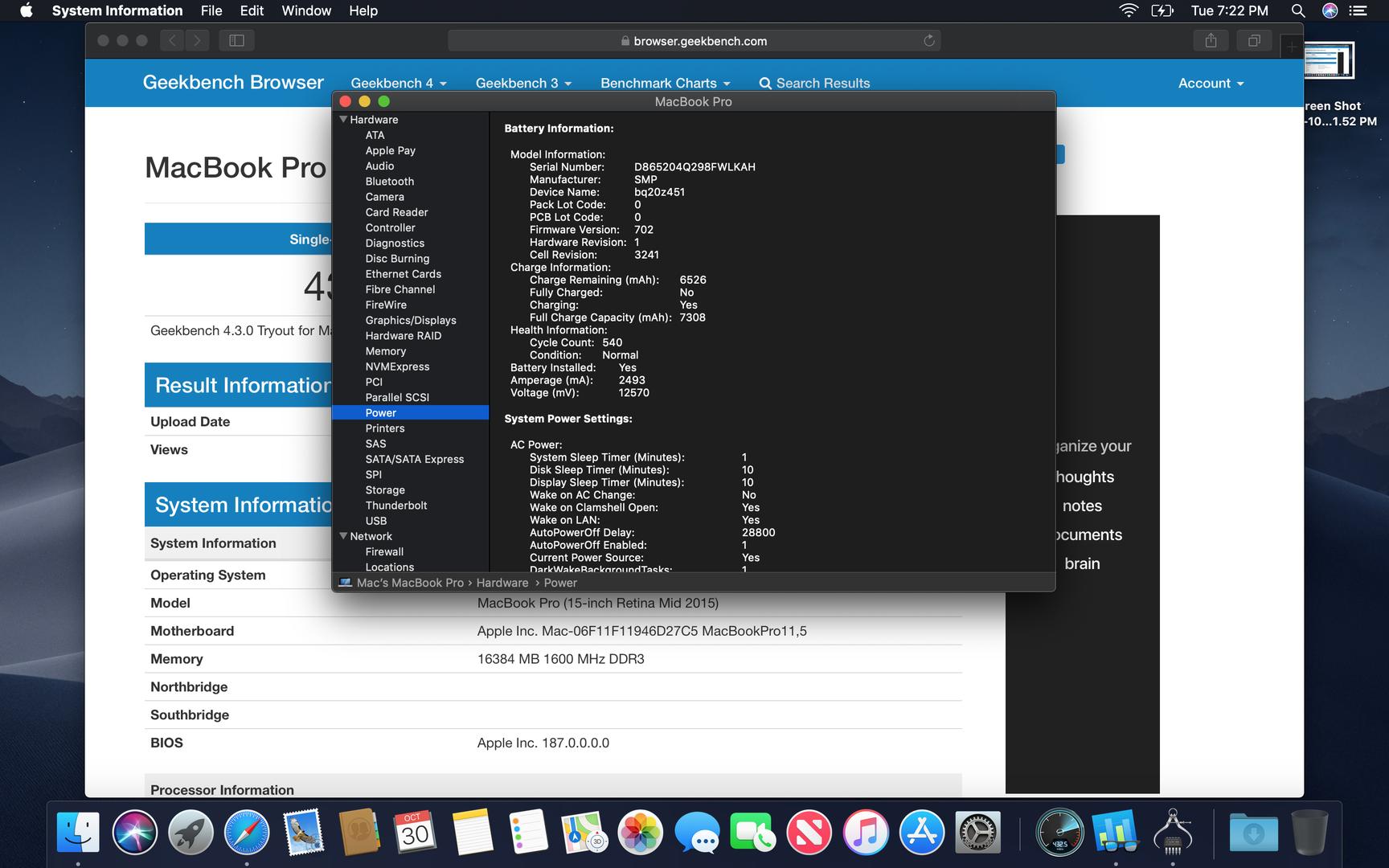1389x868 pixels.
Task: Open App Store icon in Dock
Action: [922, 832]
